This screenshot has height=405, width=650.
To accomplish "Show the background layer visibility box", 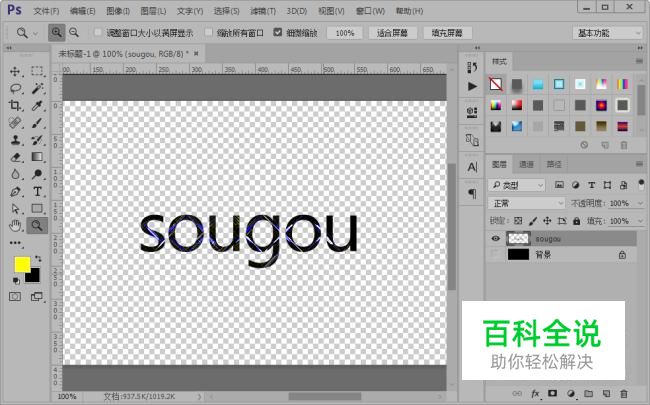I will coord(495,254).
